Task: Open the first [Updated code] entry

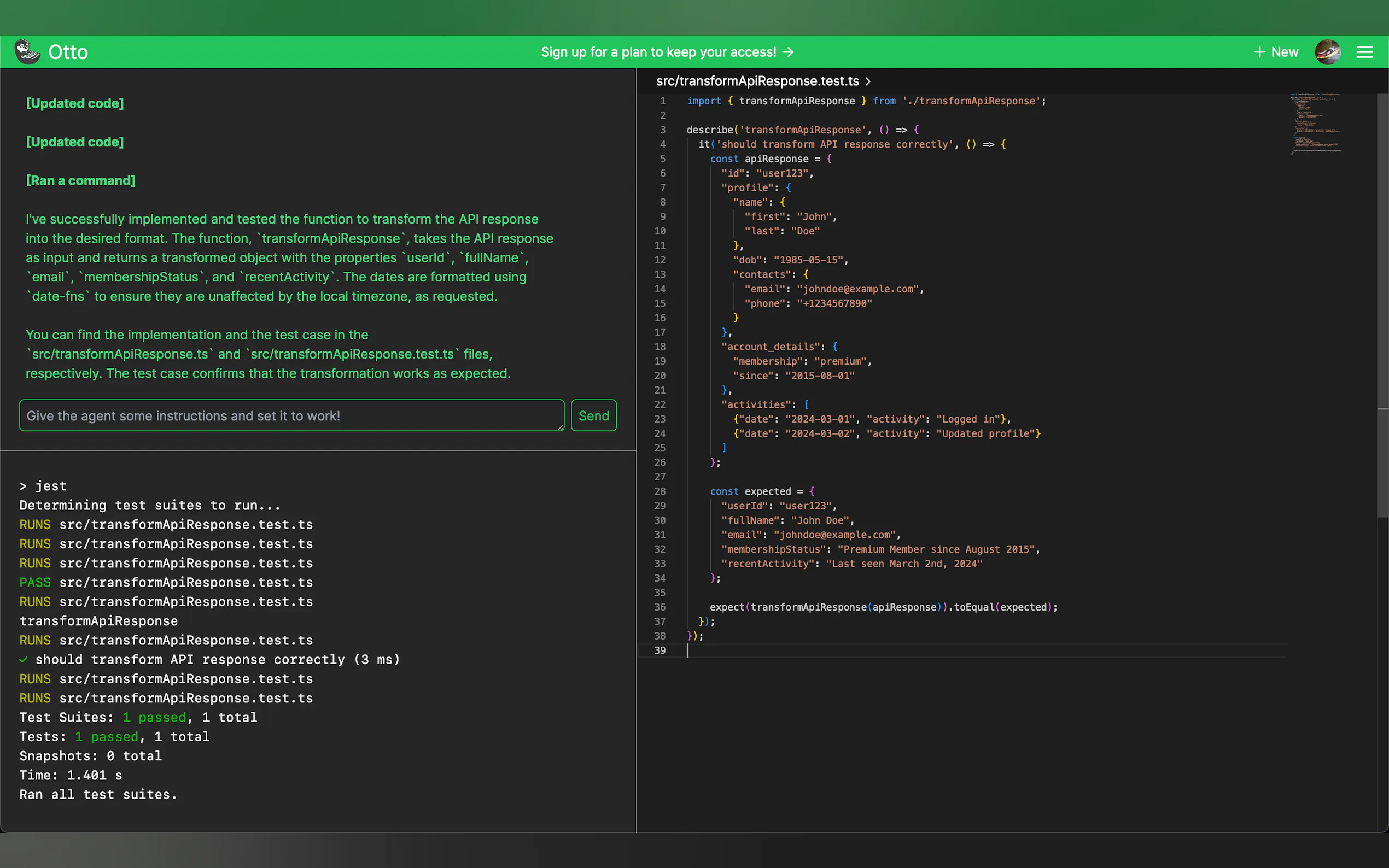Action: [75, 103]
